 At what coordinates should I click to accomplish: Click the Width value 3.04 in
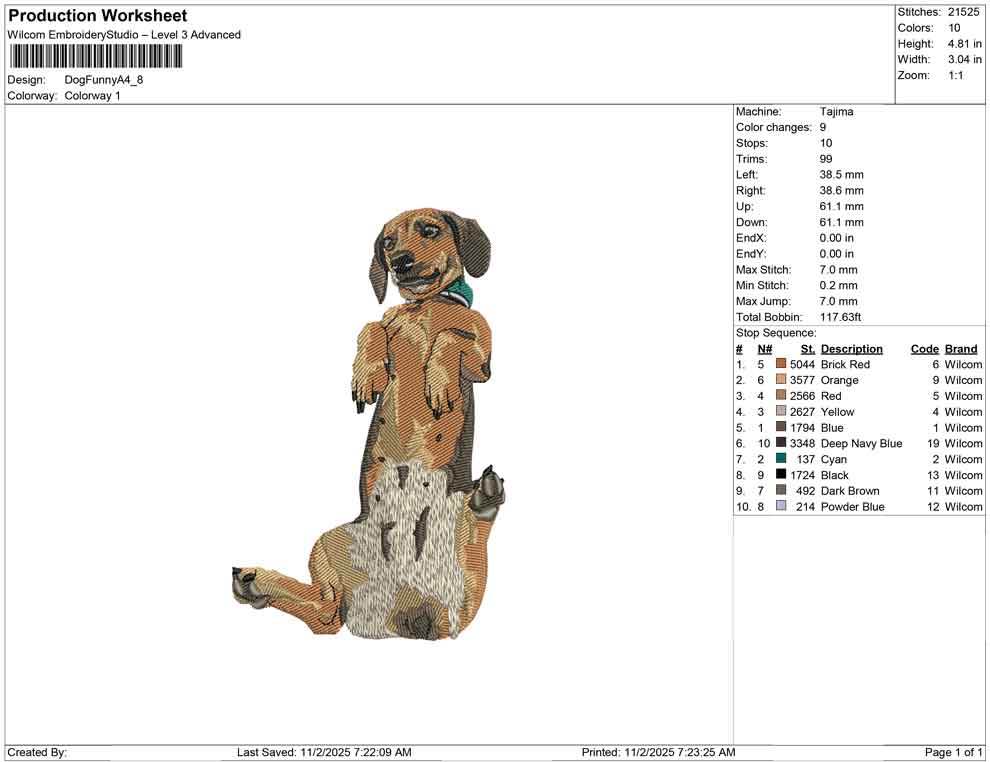964,59
